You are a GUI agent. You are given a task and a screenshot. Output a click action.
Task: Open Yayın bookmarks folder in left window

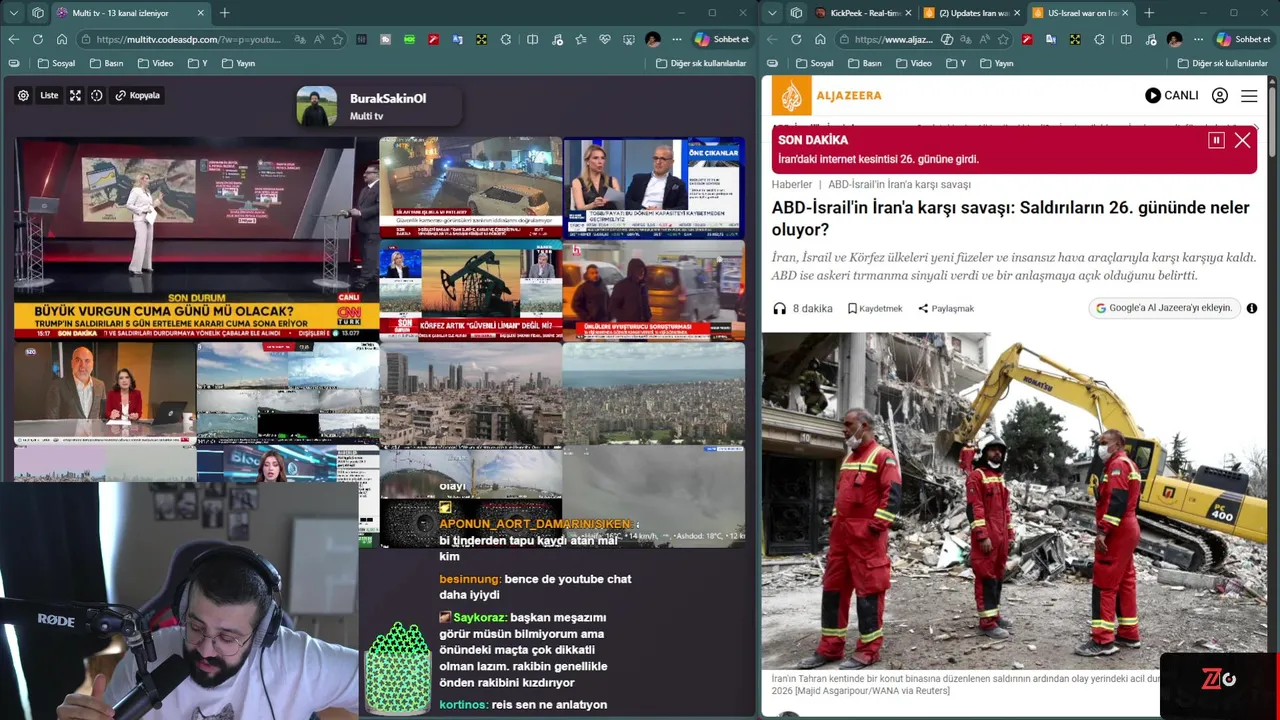click(x=238, y=63)
